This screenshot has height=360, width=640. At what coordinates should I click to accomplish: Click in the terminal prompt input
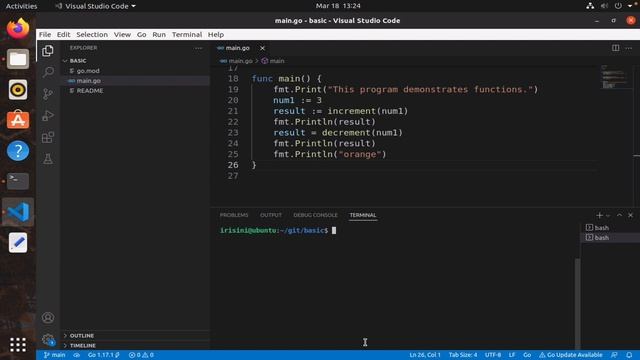point(334,231)
